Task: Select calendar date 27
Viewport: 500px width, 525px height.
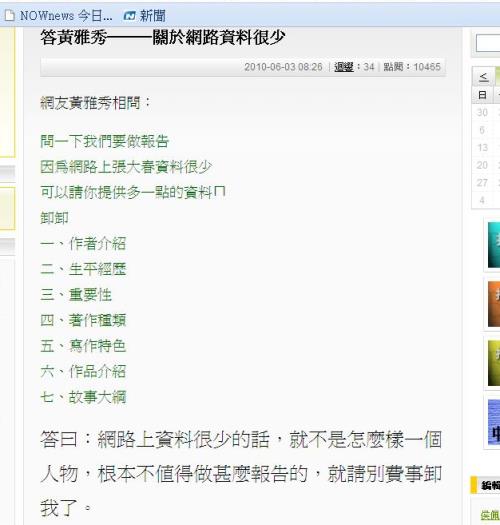Action: coord(482,183)
